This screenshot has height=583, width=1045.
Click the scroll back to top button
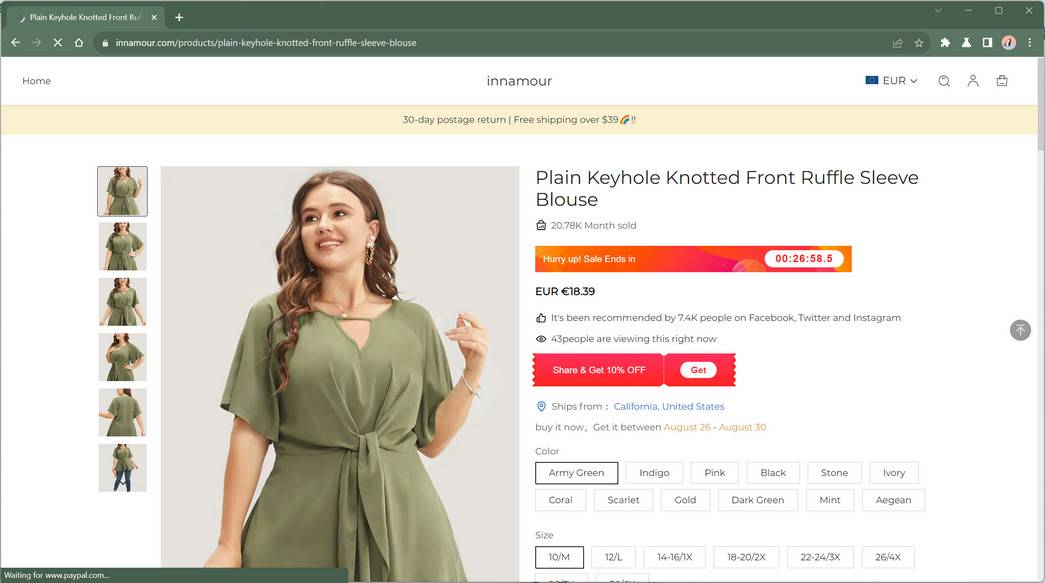tap(1020, 329)
